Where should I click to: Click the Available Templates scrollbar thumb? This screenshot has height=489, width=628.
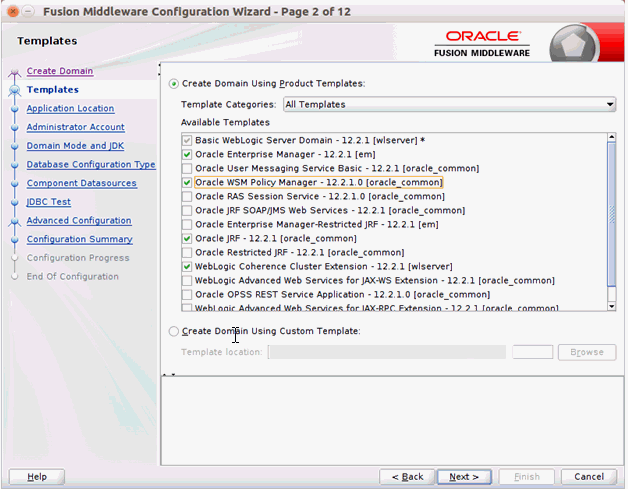click(x=612, y=214)
